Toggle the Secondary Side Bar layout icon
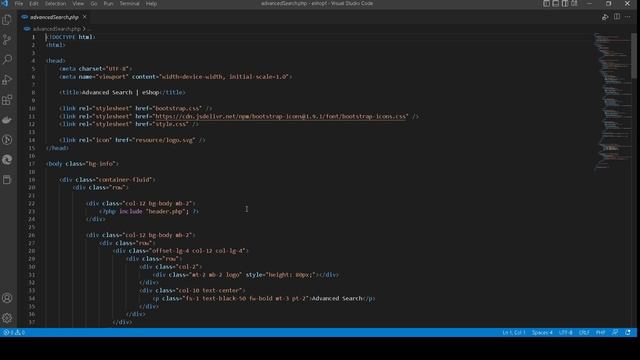Viewport: 640px width, 360px height. 565,3
